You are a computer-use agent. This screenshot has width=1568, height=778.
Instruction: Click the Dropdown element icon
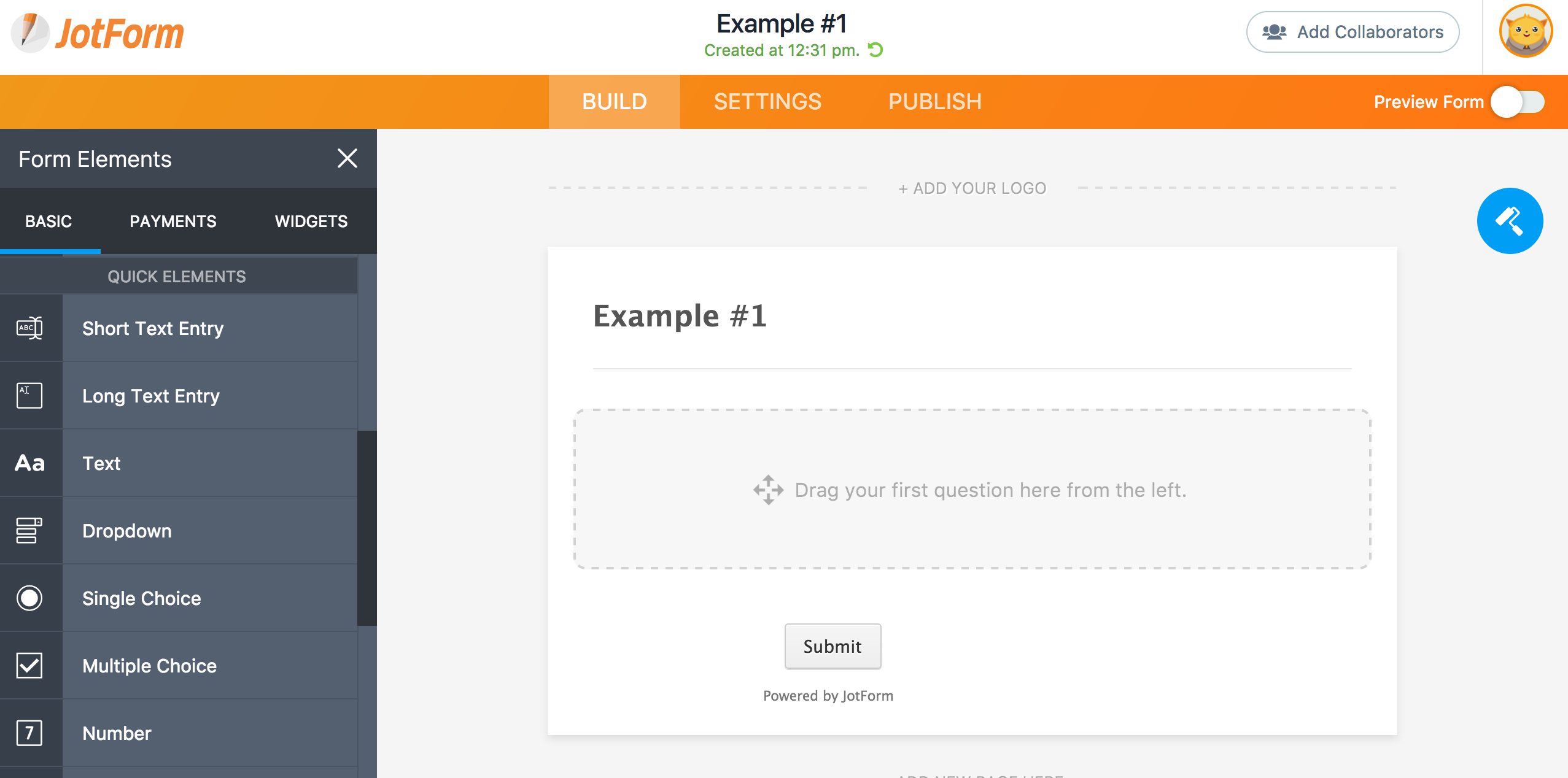pos(29,531)
